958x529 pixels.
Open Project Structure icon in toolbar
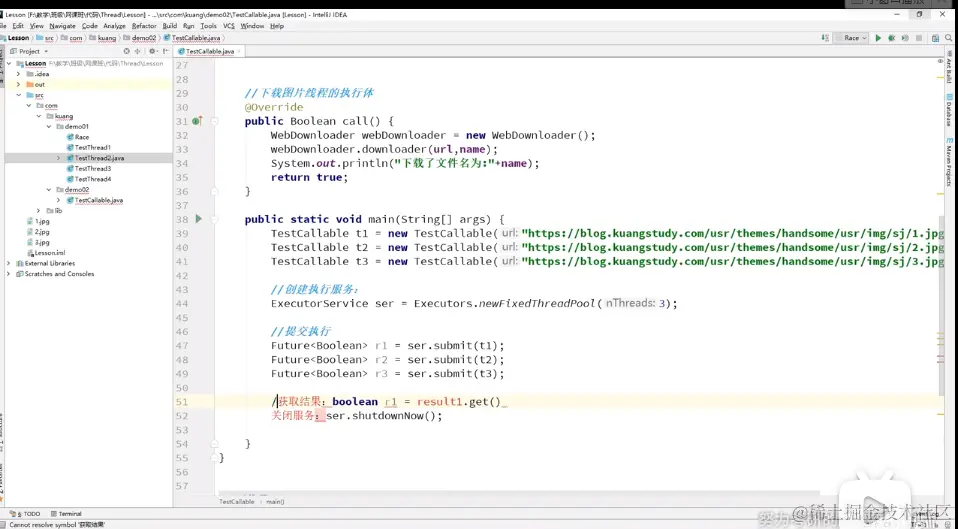935,38
